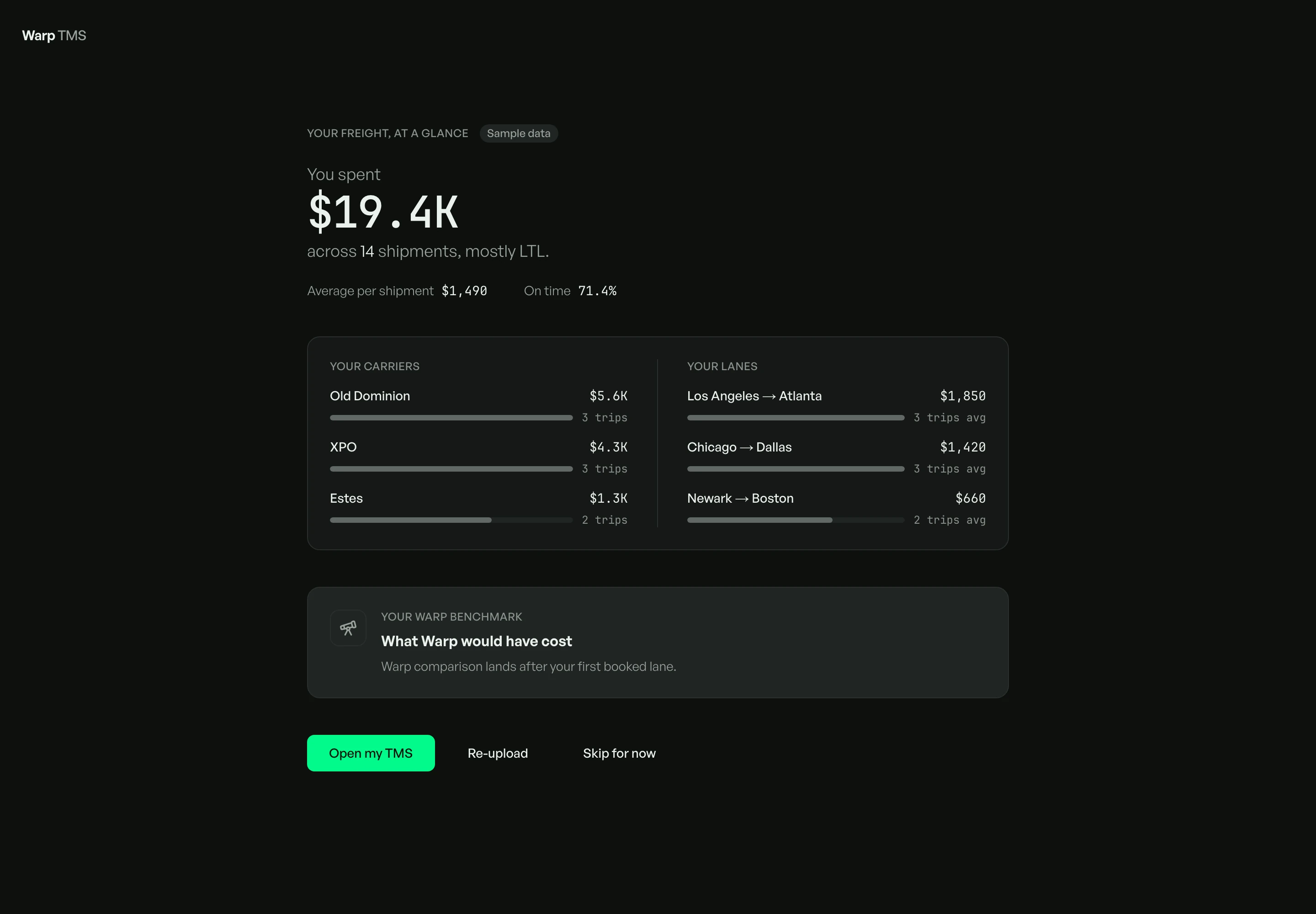The image size is (1316, 914).
Task: Click the YOUR WARP BENCHMARK label
Action: point(451,617)
